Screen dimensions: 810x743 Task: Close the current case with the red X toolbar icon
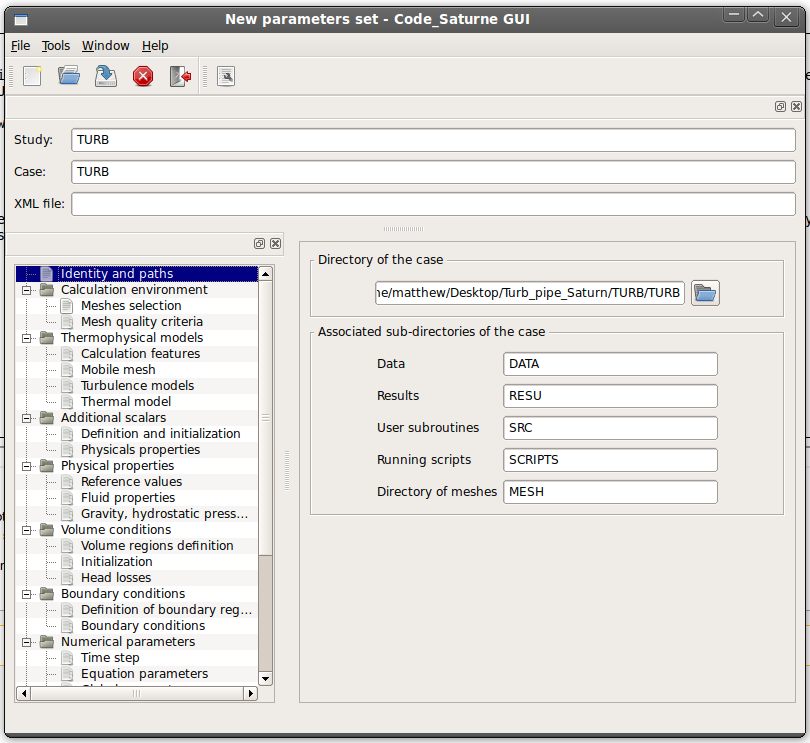point(143,76)
